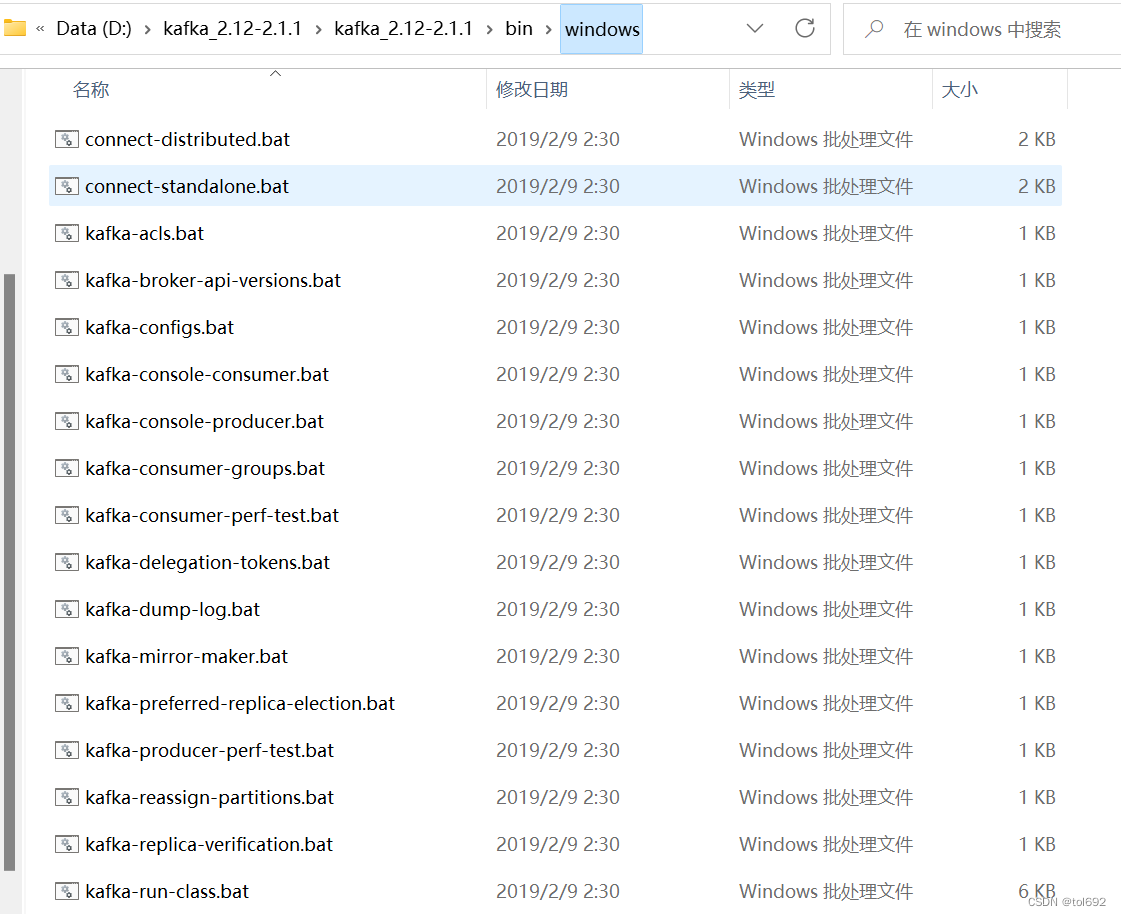Navigate to Data (D:) breadcrumb
The height and width of the screenshot is (916, 1121).
click(94, 29)
